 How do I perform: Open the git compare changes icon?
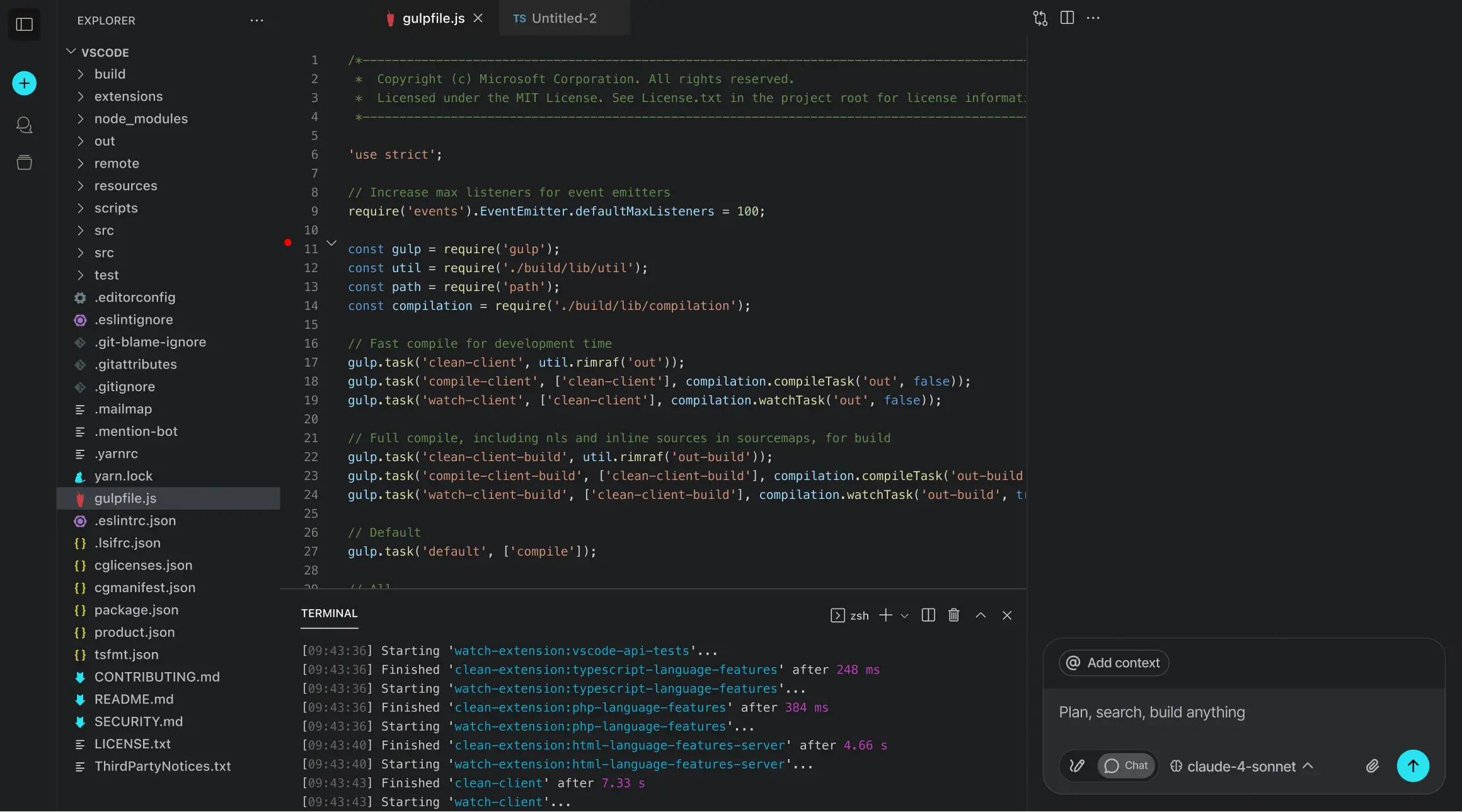1039,18
